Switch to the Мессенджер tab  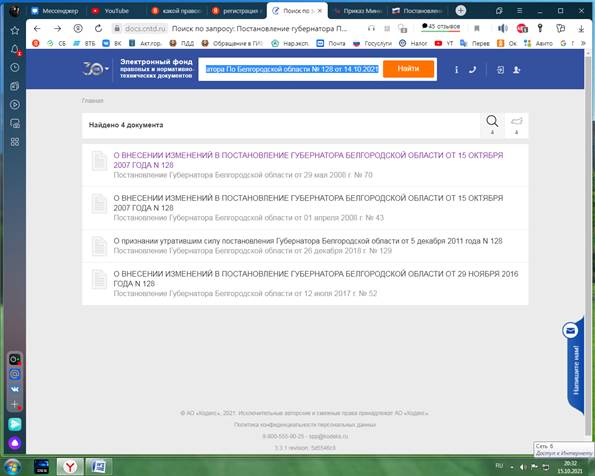56,11
